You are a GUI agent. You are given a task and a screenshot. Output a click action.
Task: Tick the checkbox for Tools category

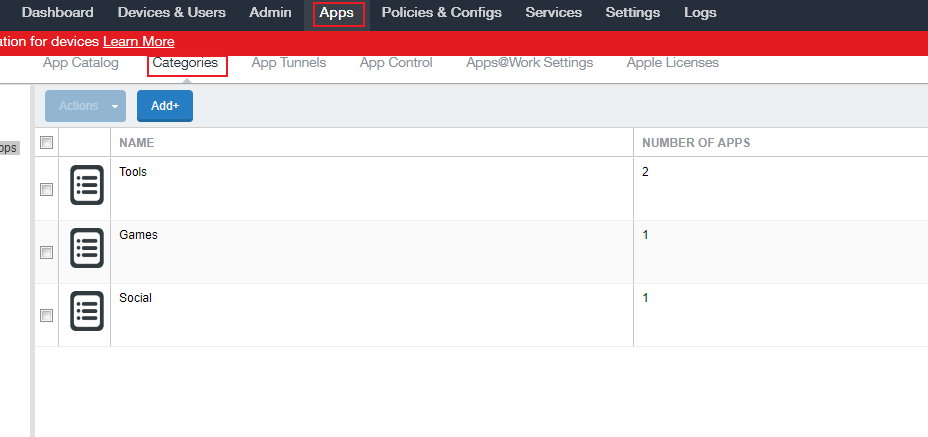click(46, 189)
